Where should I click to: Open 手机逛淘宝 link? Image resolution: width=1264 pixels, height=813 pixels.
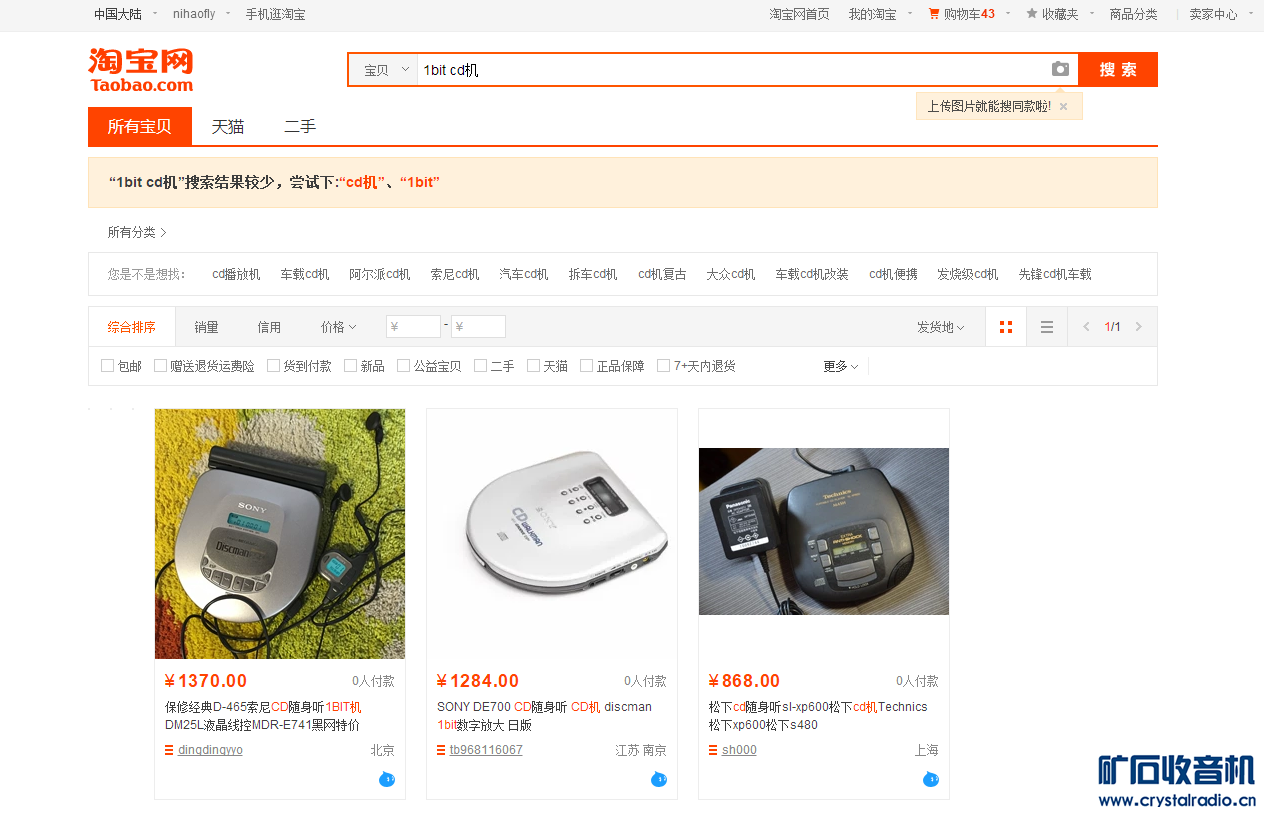(276, 14)
